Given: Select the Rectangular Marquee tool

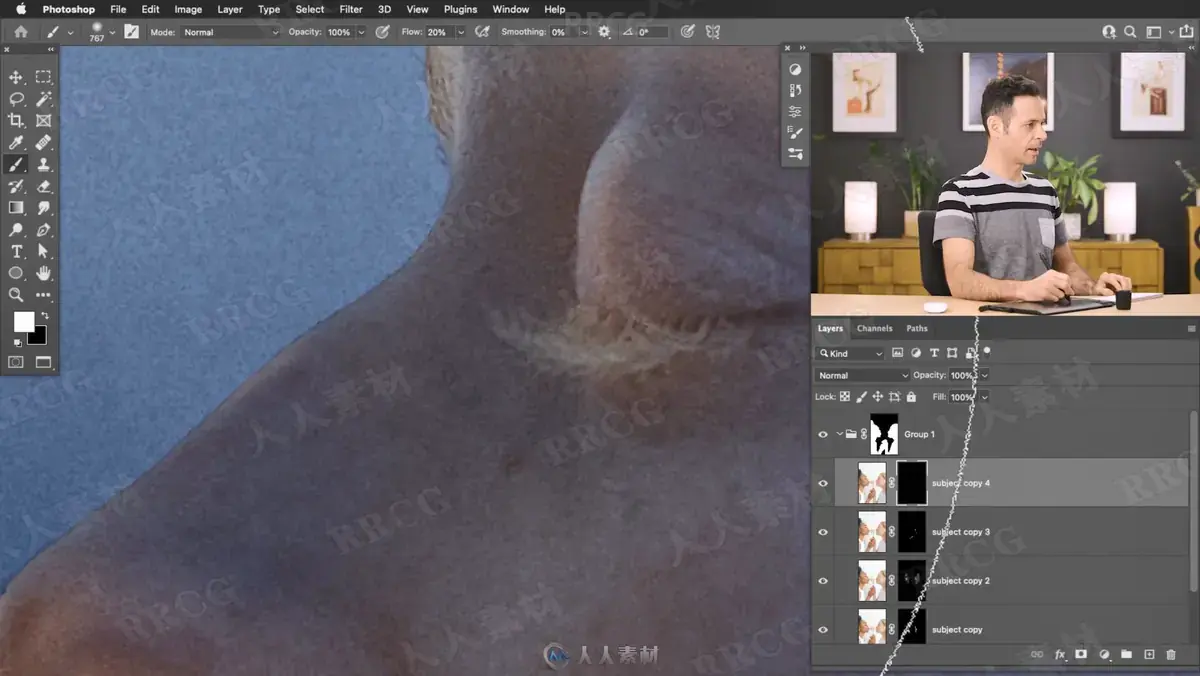Looking at the screenshot, I should [43, 77].
